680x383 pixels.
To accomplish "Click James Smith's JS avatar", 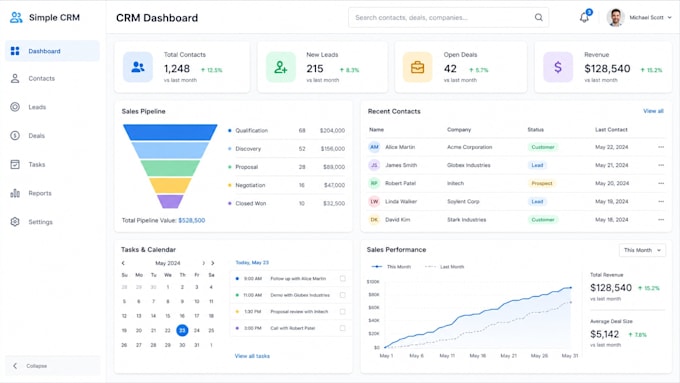I will pyautogui.click(x=374, y=165).
